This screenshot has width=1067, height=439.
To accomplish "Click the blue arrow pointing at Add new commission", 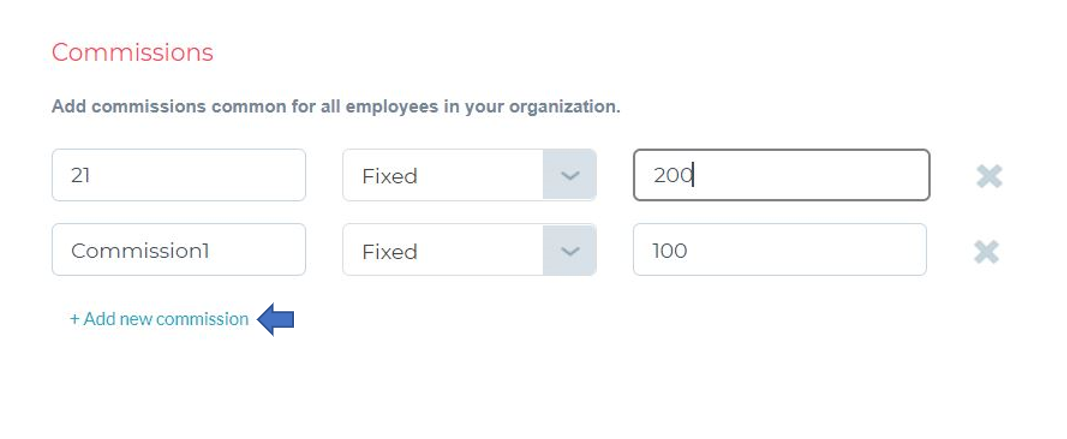I will 276,319.
